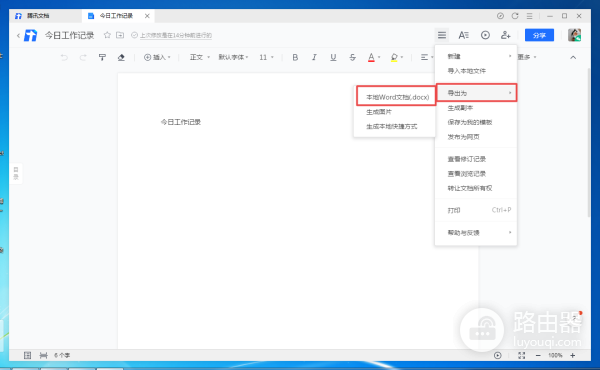Open the hamburger document menu icon

click(442, 35)
